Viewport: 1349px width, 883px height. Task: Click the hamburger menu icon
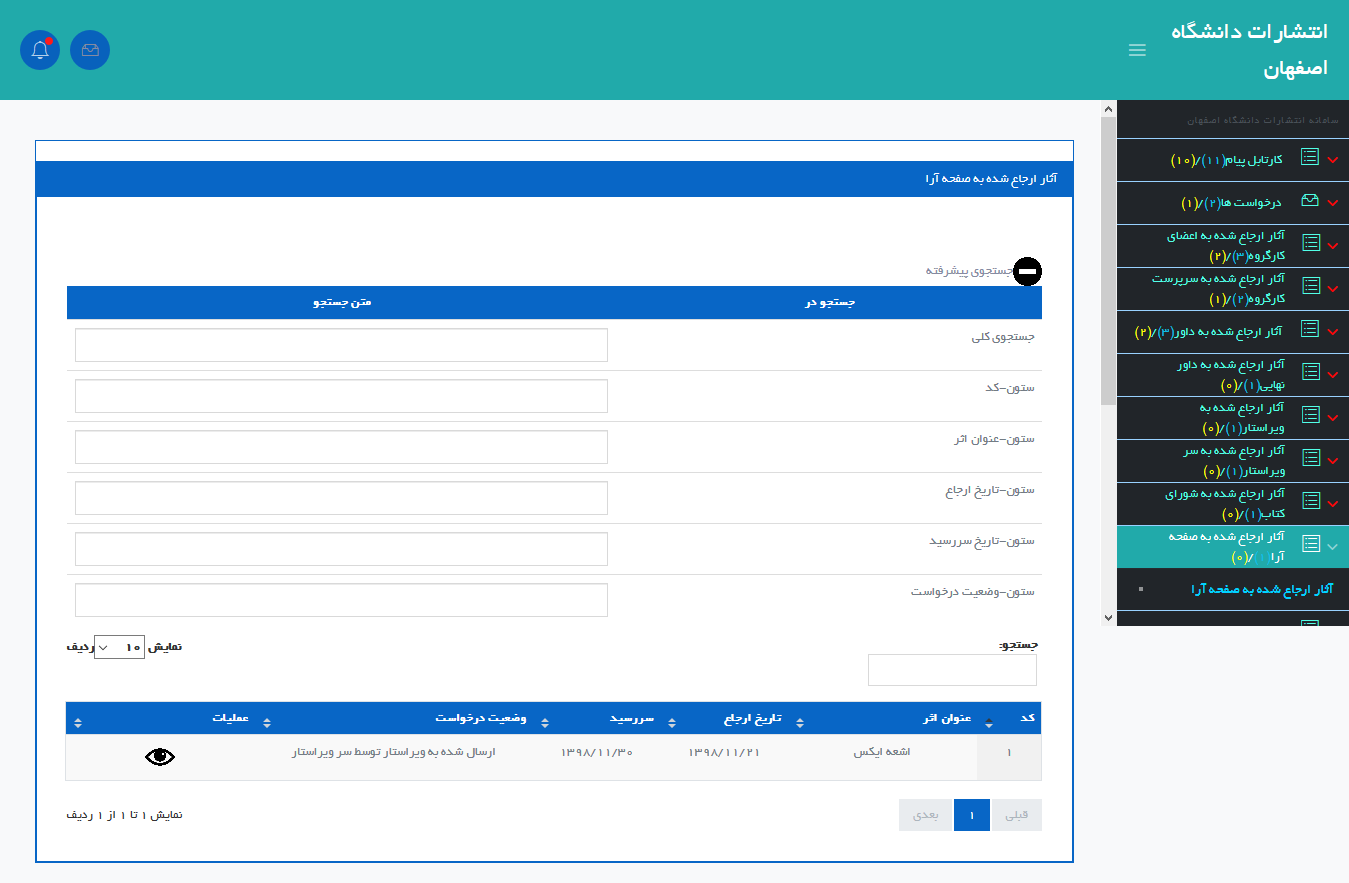[x=1137, y=50]
